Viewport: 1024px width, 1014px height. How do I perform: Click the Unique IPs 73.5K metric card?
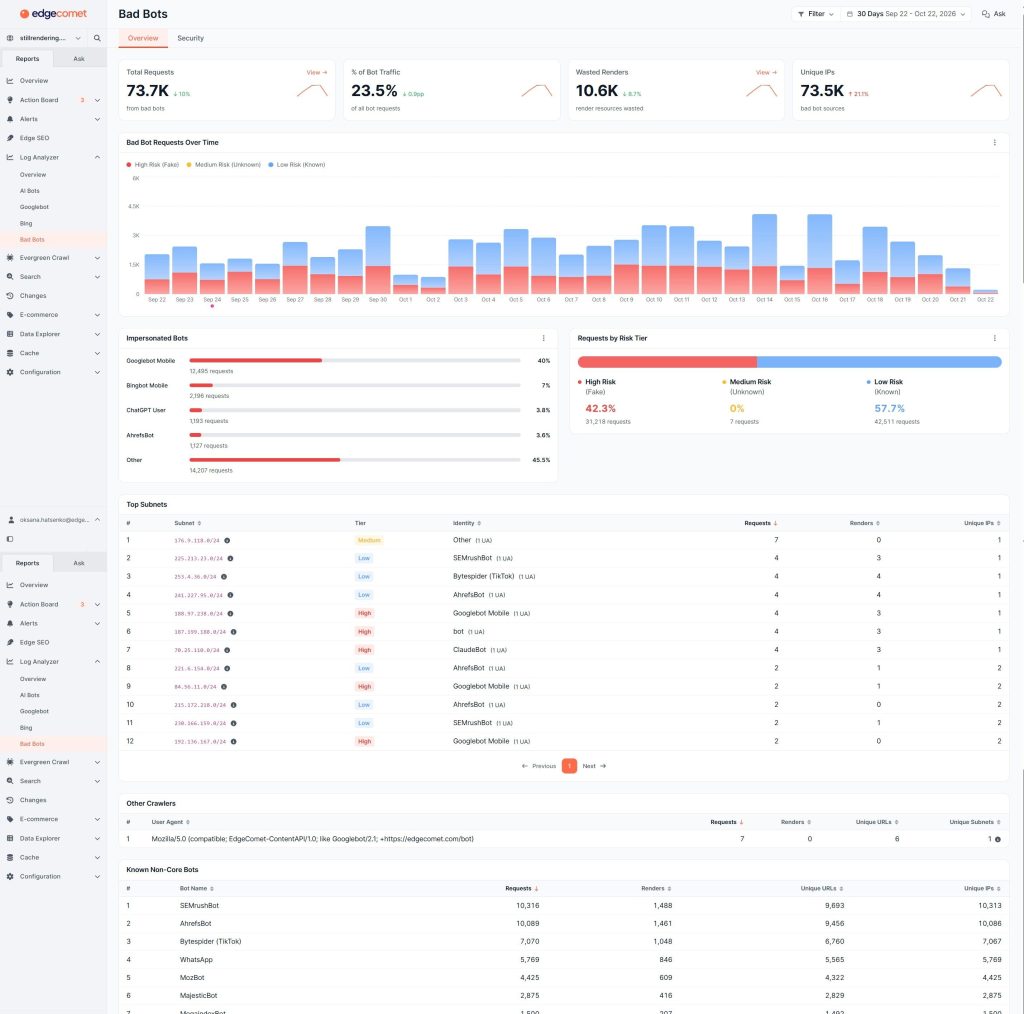point(901,90)
